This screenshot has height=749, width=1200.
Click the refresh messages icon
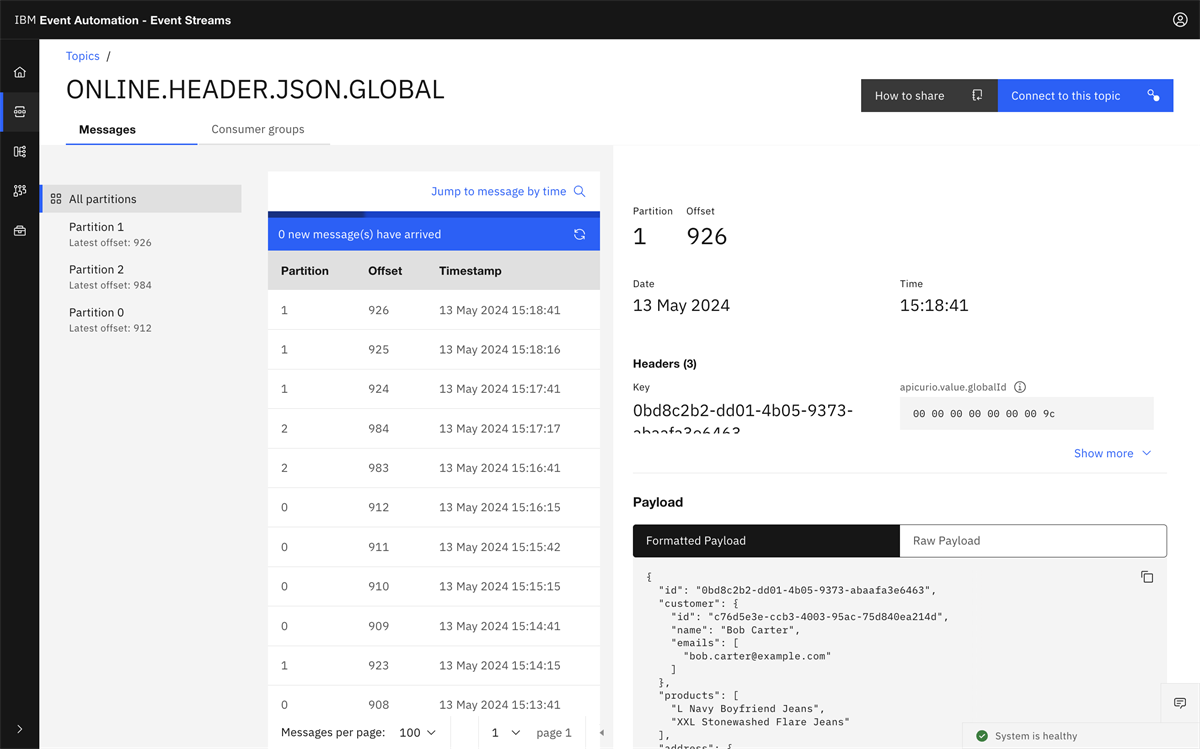(x=579, y=234)
